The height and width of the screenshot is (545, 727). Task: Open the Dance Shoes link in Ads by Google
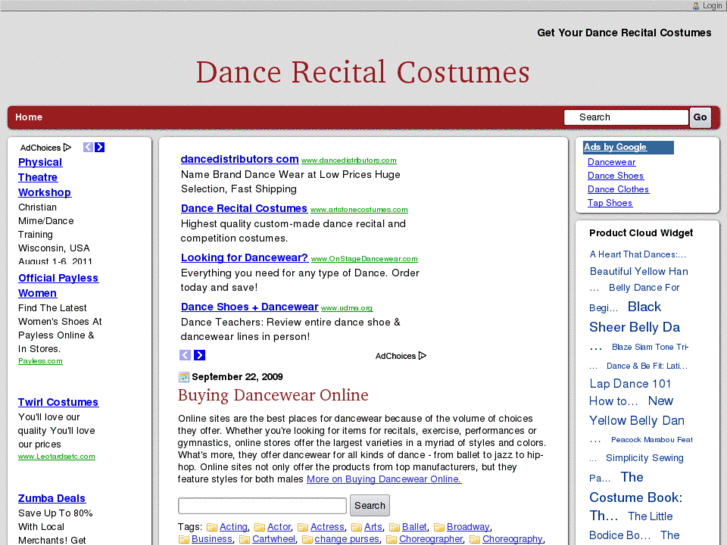(615, 176)
